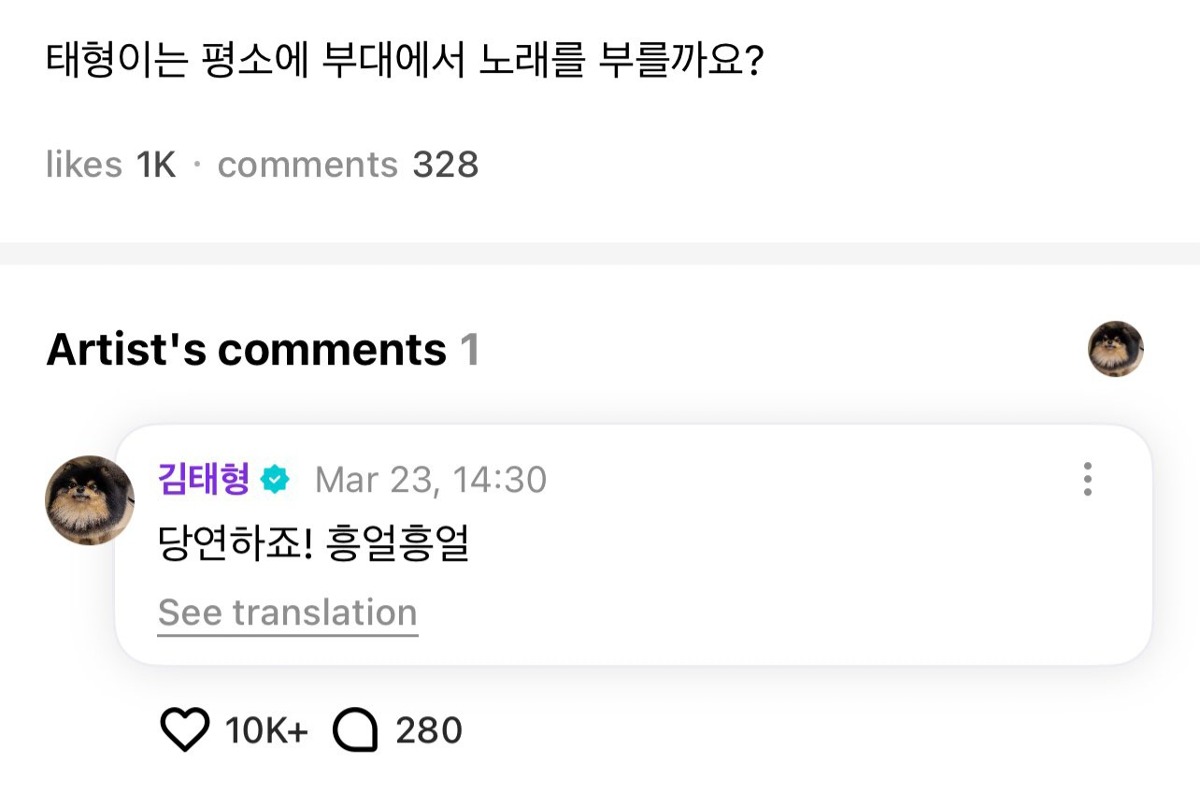Viewport: 1200px width, 793px height.
Task: Open the 김태형 username profile
Action: [x=203, y=480]
